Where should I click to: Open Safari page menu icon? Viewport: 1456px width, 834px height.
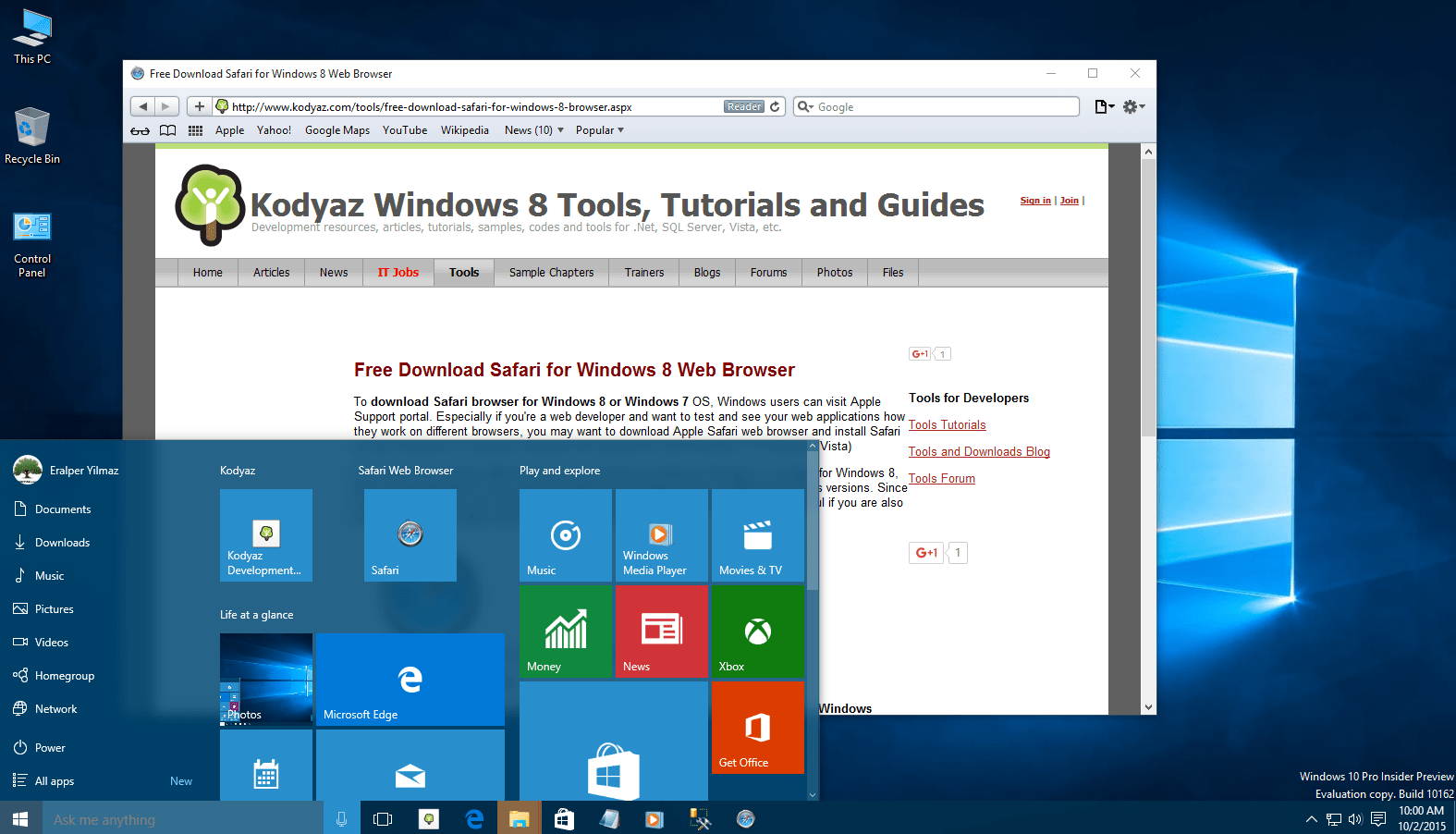tap(1104, 106)
